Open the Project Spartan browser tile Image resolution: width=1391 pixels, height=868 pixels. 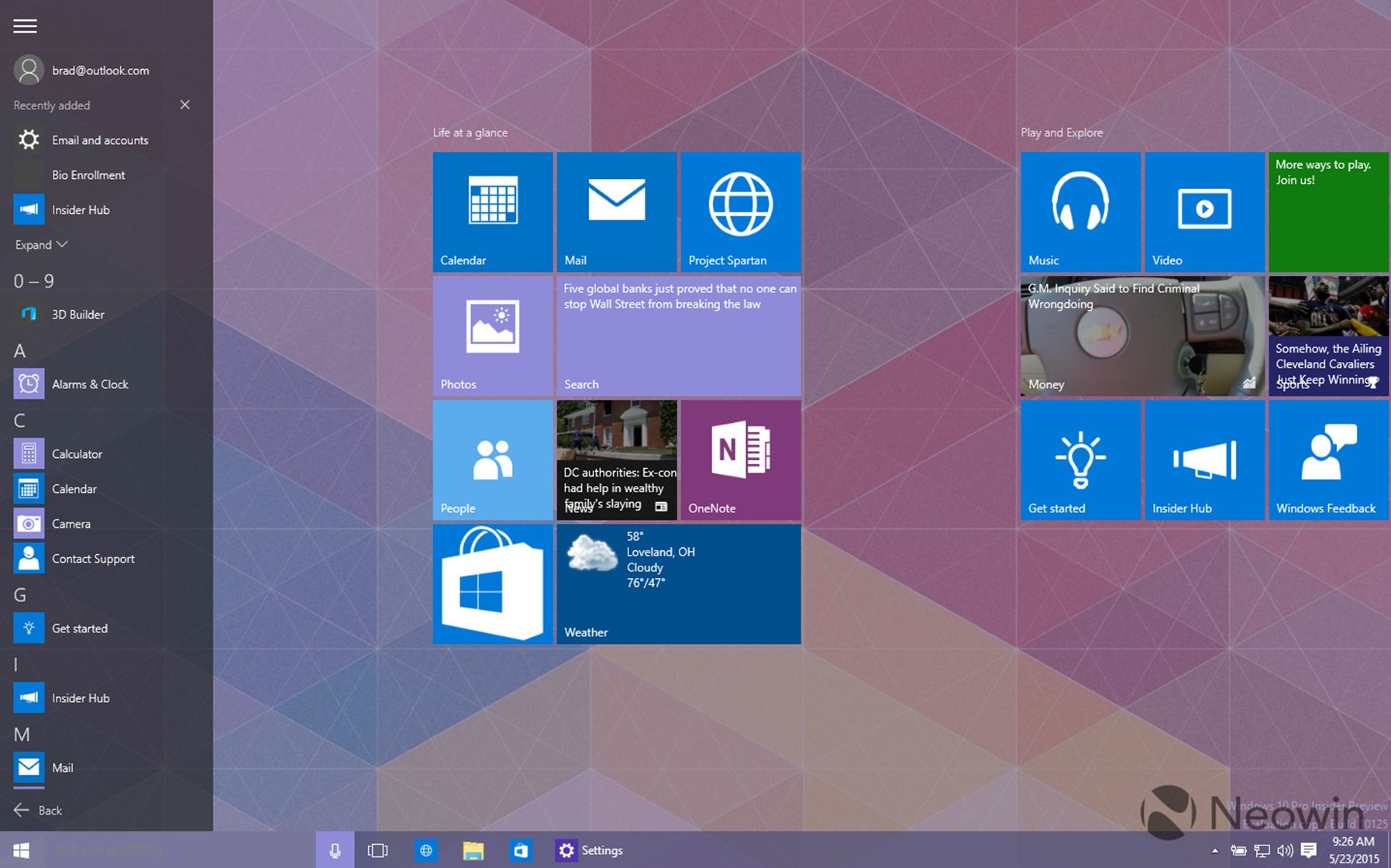point(740,212)
